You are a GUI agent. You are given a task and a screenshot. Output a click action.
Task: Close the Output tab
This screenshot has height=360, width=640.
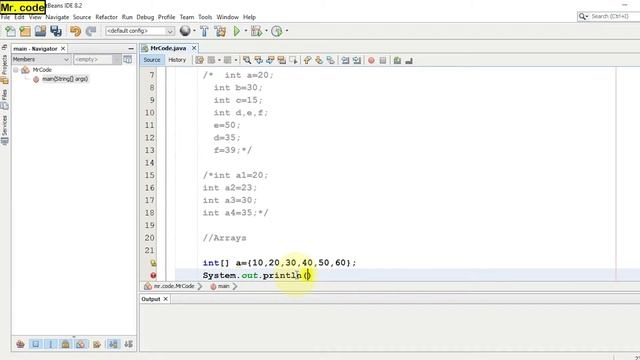click(166, 299)
